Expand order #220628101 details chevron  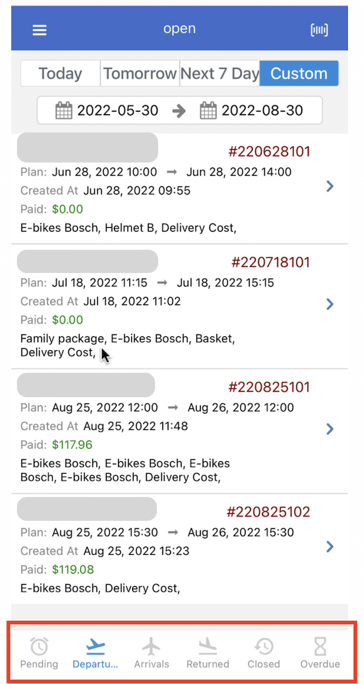coord(330,186)
